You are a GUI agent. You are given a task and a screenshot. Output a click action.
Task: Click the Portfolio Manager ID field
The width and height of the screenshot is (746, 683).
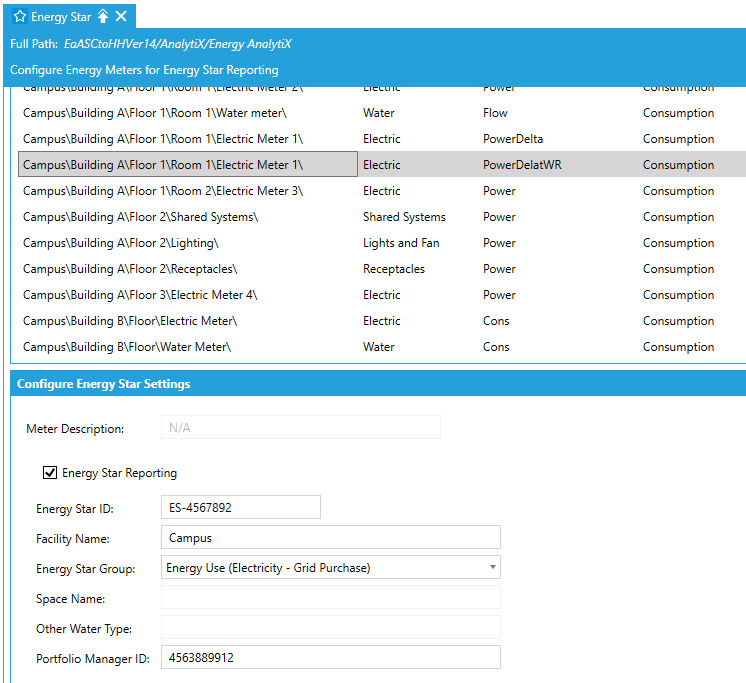330,657
